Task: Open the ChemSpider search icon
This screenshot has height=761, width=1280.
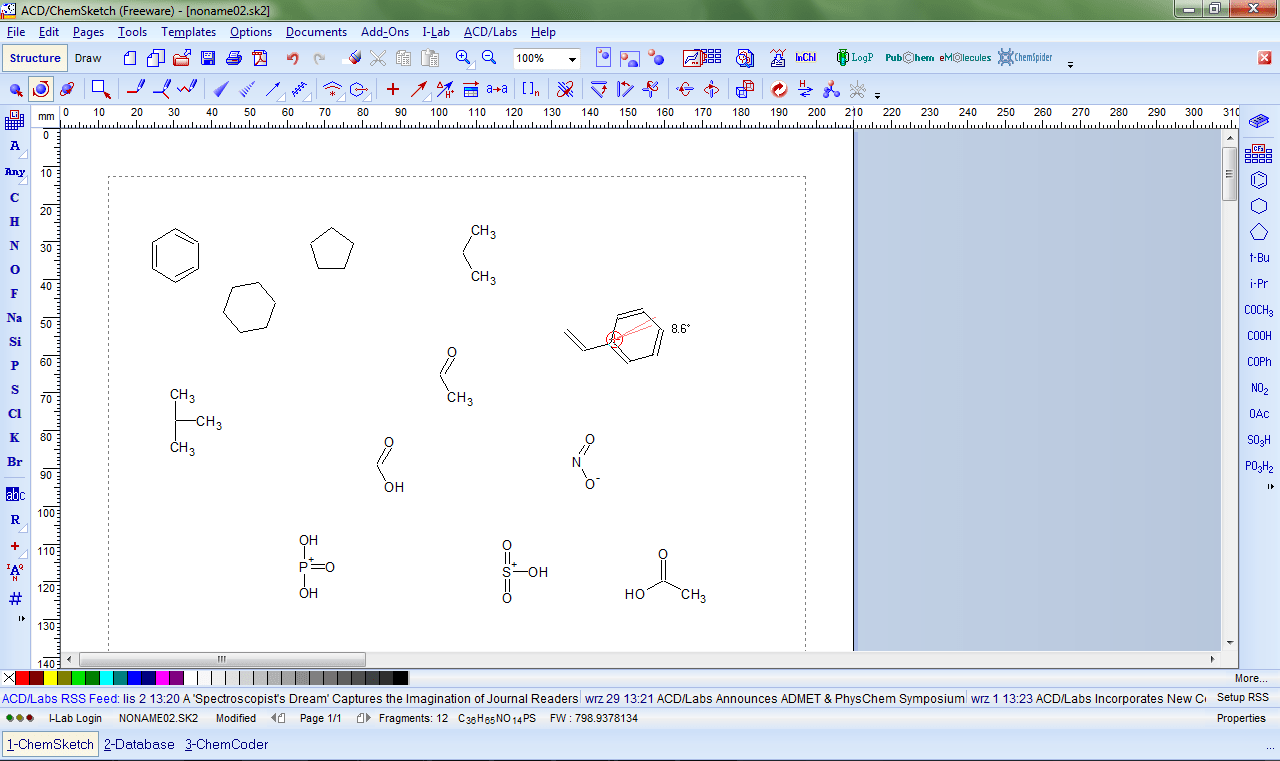Action: 1025,58
